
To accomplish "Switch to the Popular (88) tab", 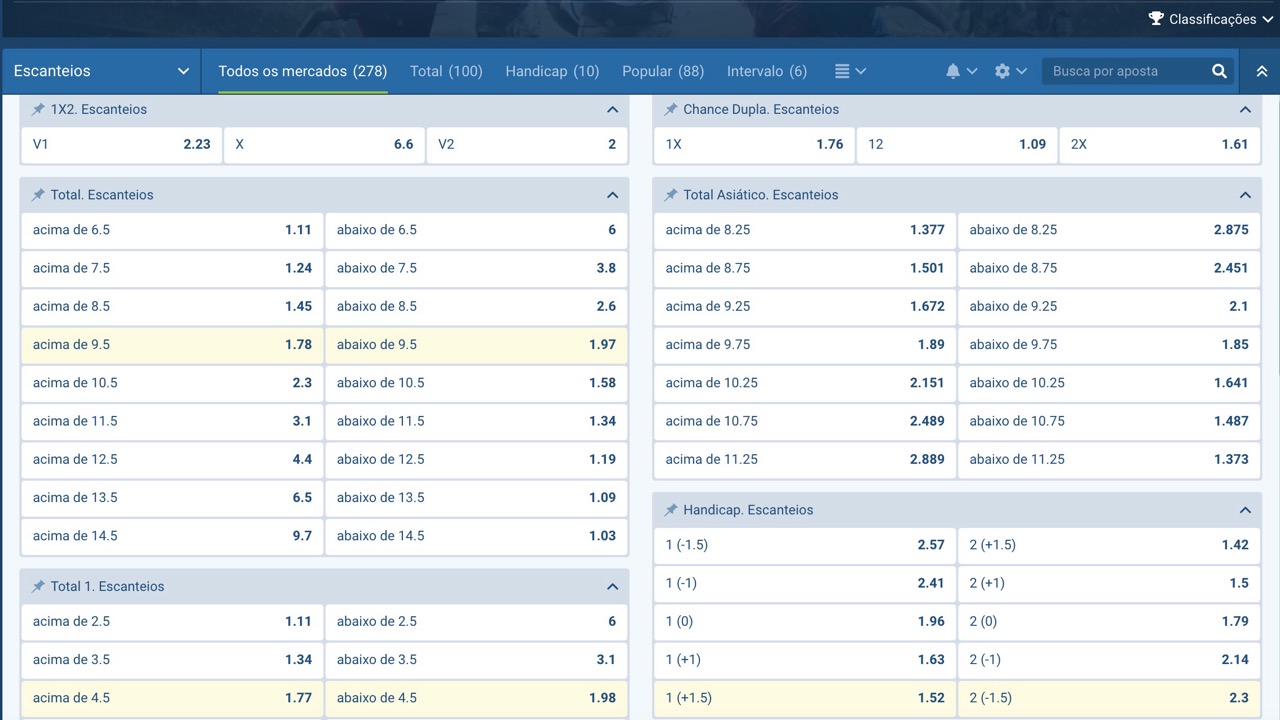I will point(662,71).
